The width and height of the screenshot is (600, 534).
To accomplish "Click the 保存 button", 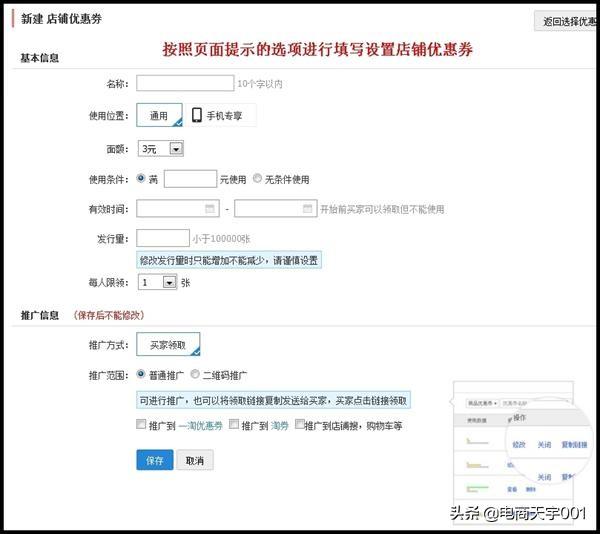I will (x=154, y=461).
